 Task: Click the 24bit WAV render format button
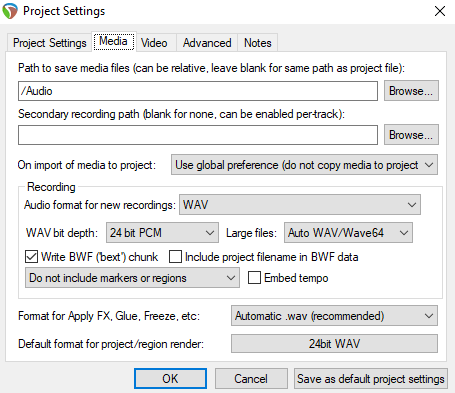334,344
